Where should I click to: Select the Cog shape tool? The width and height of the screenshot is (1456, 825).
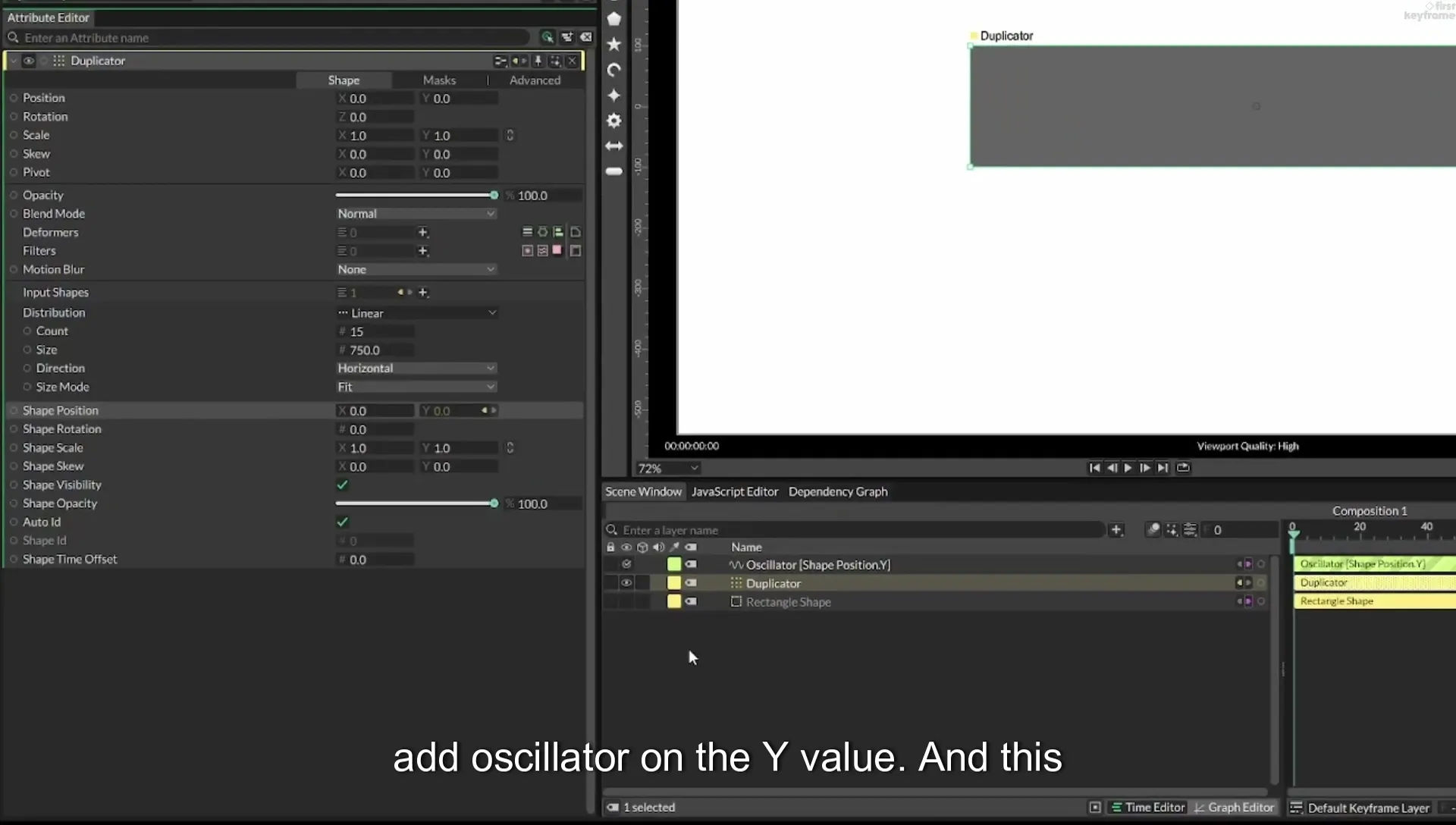(614, 121)
